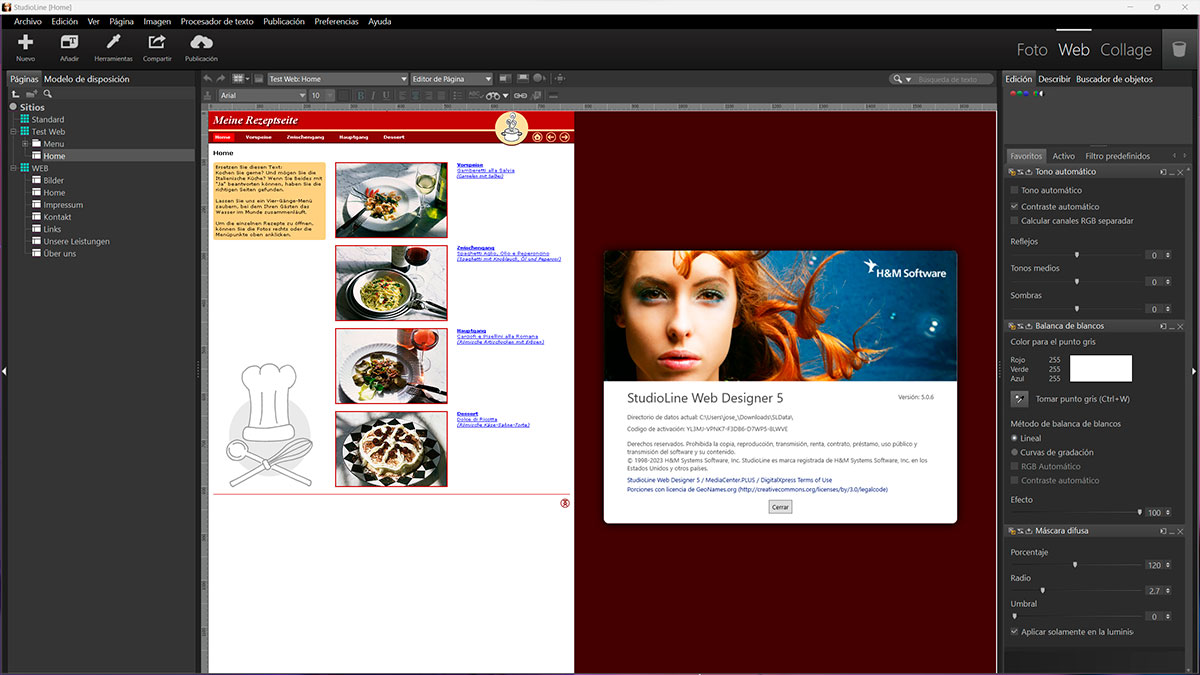Open the Editor de Página dropdown
Image resolution: width=1200 pixels, height=675 pixels.
coord(452,79)
